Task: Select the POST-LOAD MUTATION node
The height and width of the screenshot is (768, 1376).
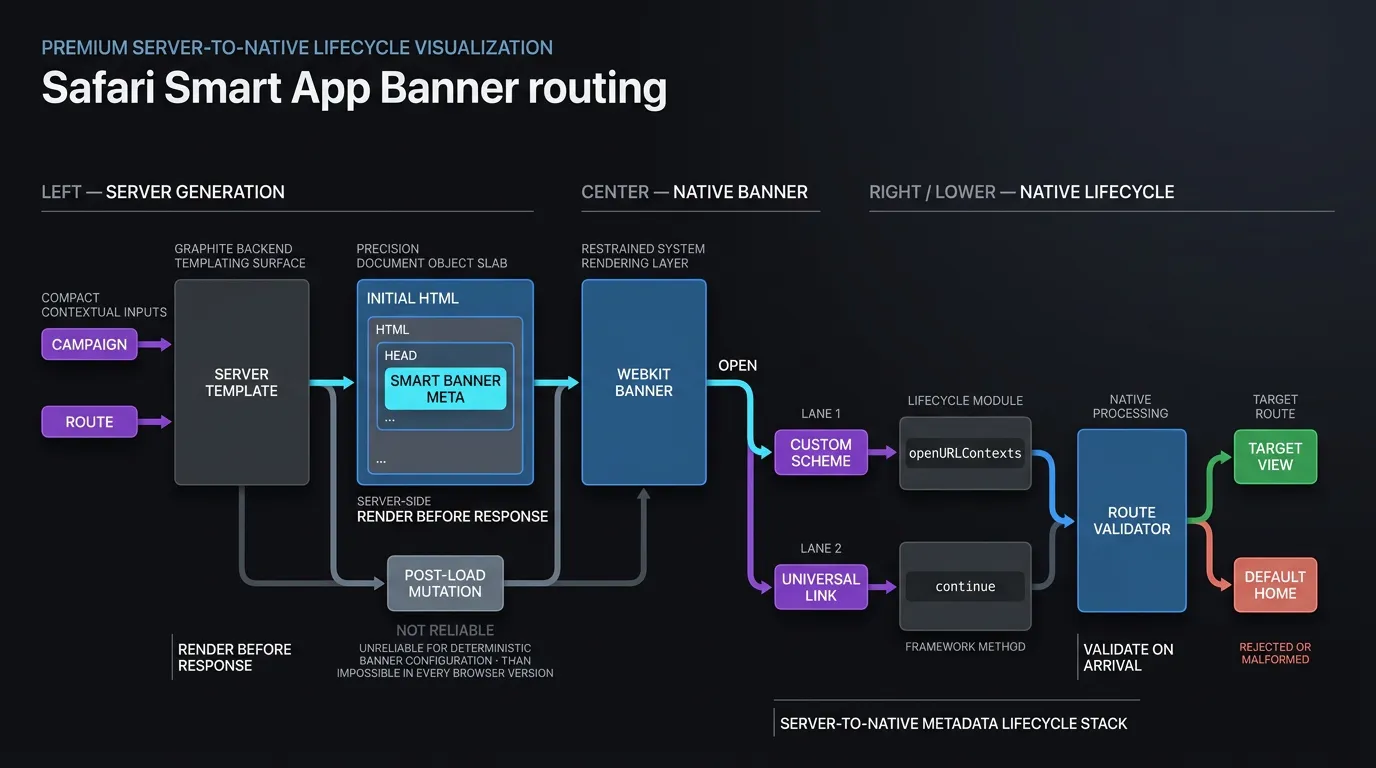Action: pyautogui.click(x=445, y=583)
